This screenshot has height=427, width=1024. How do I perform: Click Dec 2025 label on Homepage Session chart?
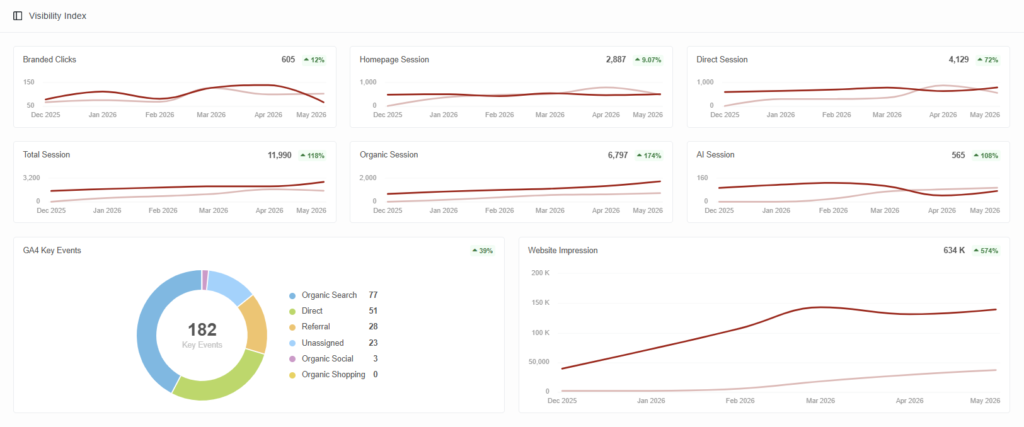click(x=385, y=114)
